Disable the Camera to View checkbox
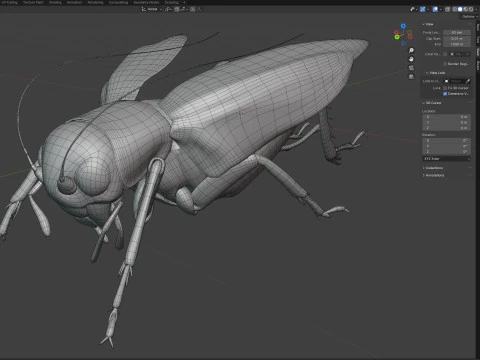Image resolution: width=480 pixels, height=360 pixels. (445, 94)
